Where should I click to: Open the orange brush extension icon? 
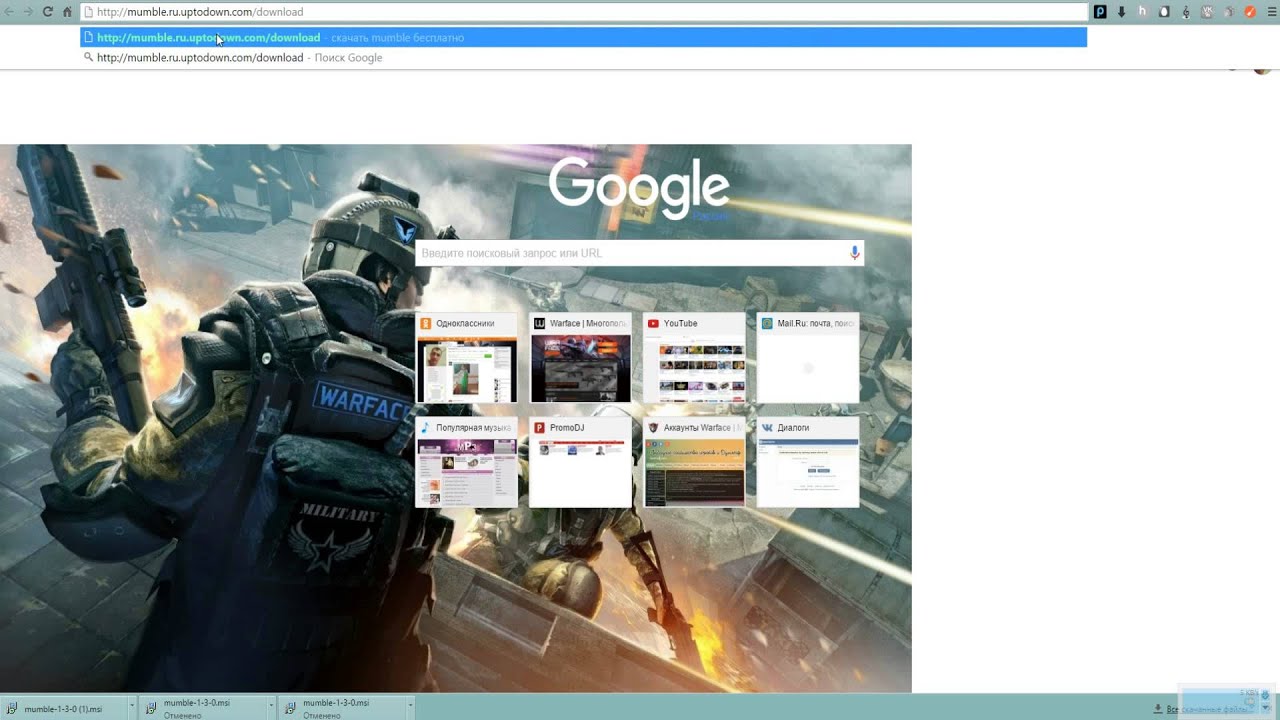tap(1250, 12)
